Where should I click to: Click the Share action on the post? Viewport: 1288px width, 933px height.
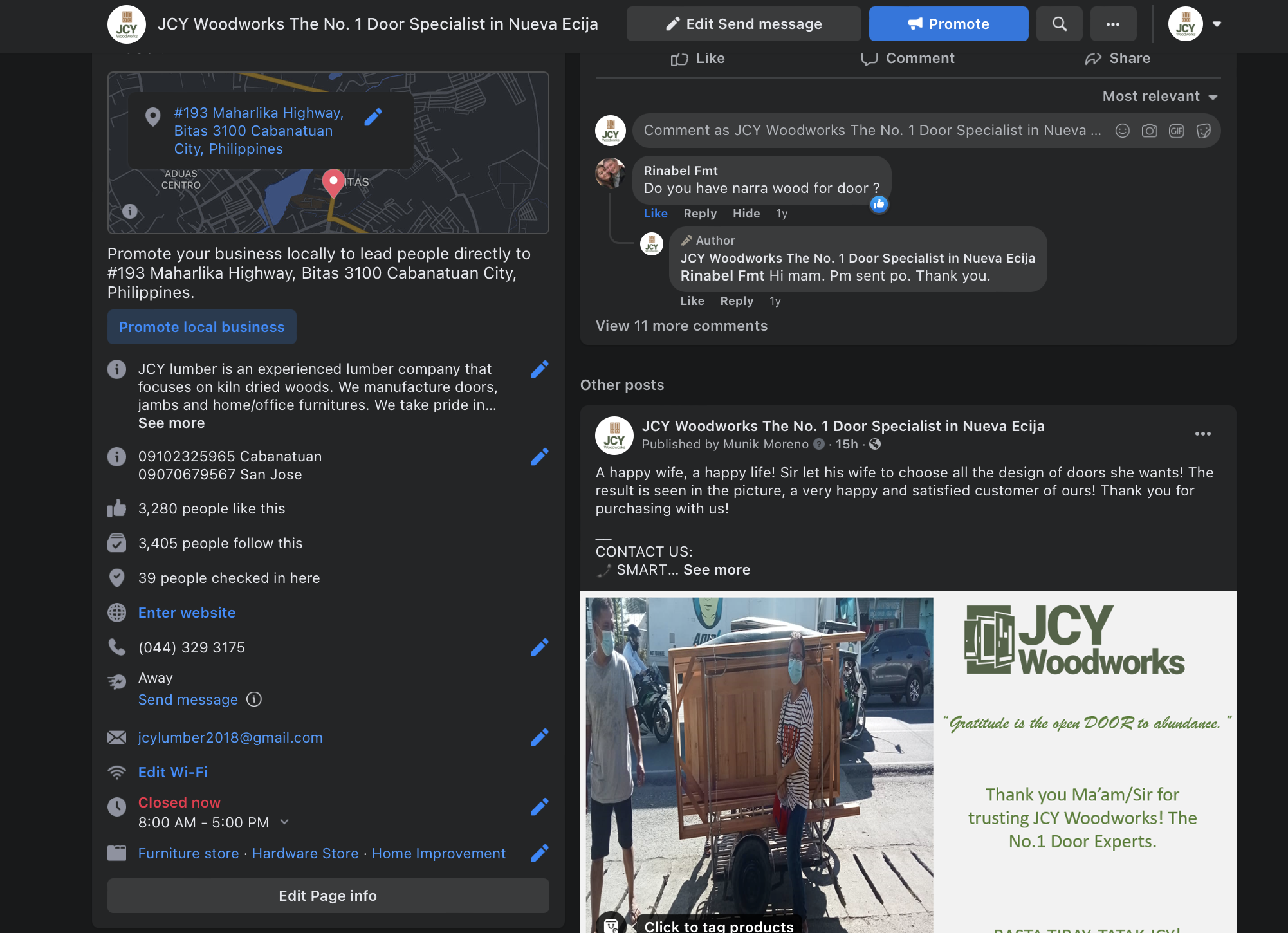[x=1118, y=59]
